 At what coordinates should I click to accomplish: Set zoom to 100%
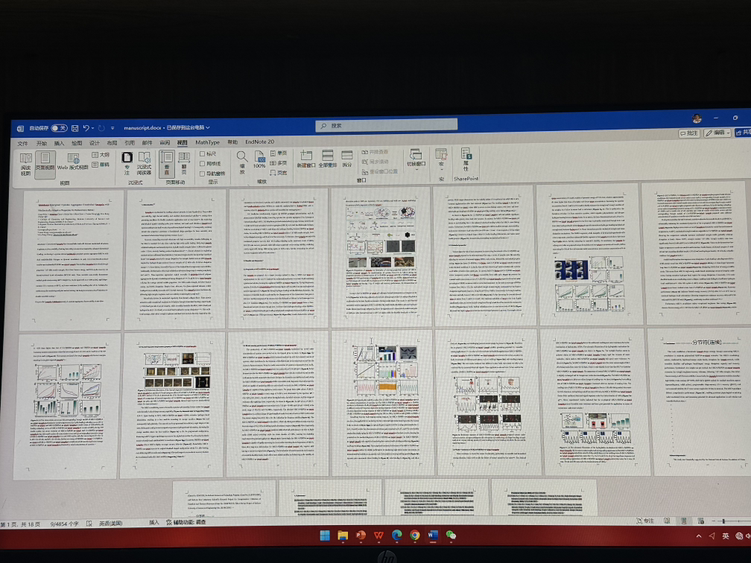[260, 160]
